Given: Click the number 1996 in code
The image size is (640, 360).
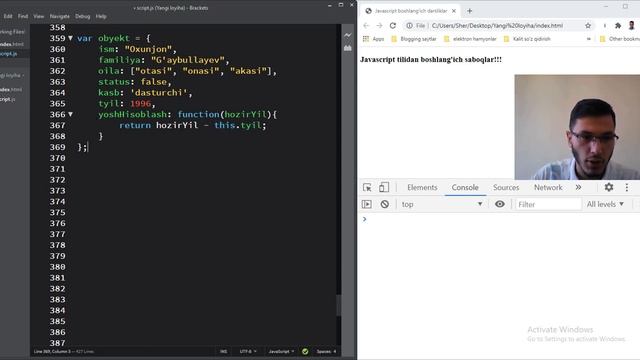Looking at the screenshot, I should click(x=140, y=104).
